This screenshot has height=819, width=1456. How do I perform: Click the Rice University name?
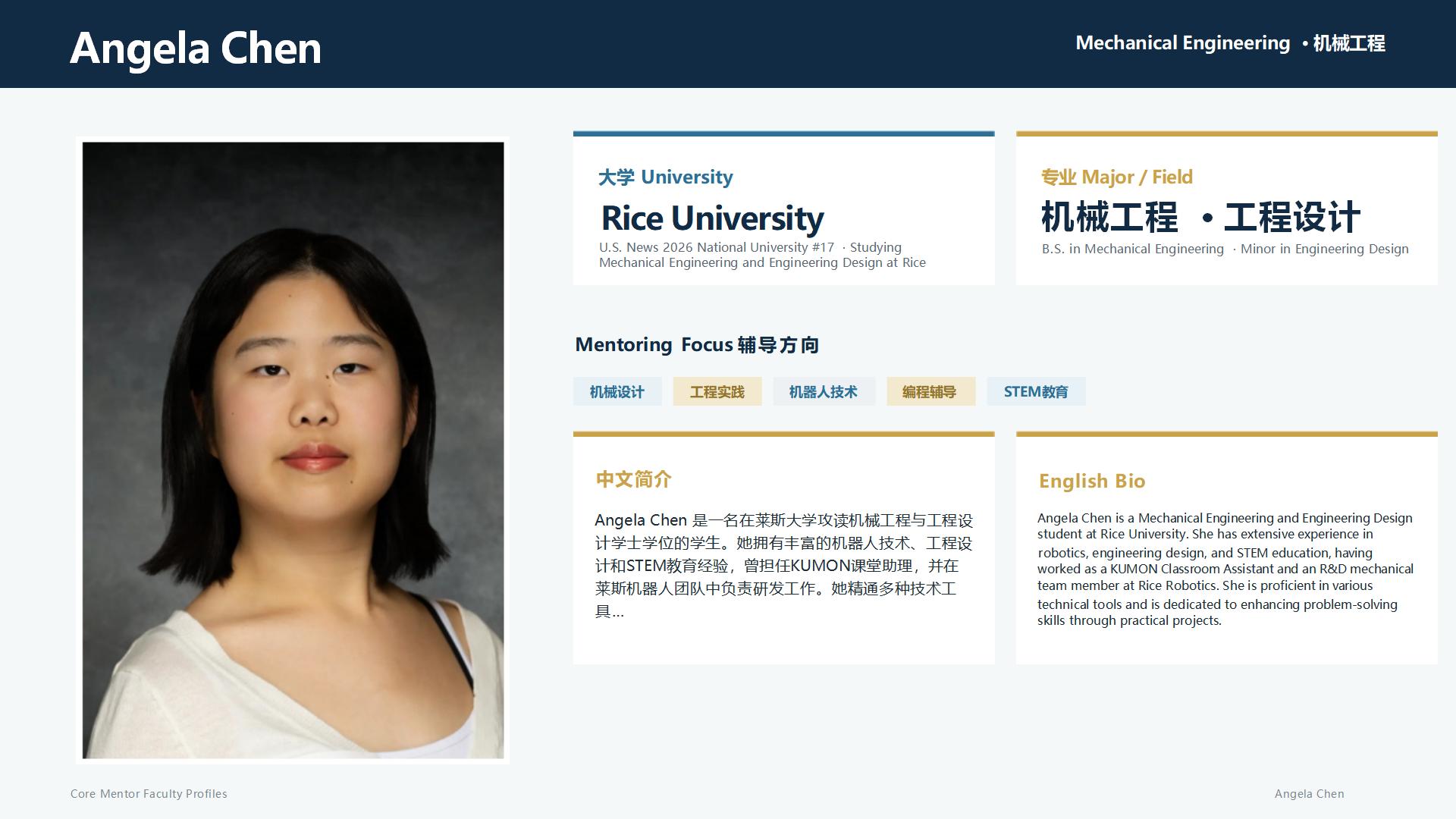coord(712,218)
